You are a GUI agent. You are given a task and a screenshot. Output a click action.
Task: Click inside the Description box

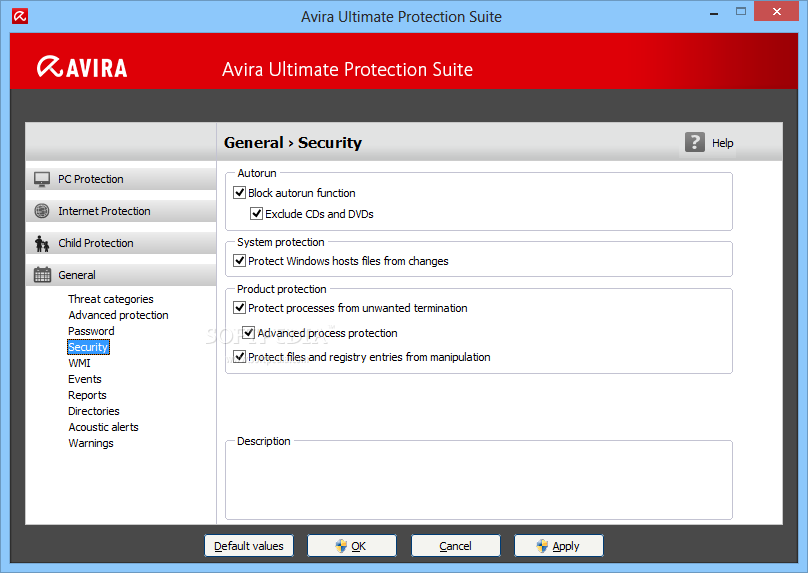tap(479, 482)
